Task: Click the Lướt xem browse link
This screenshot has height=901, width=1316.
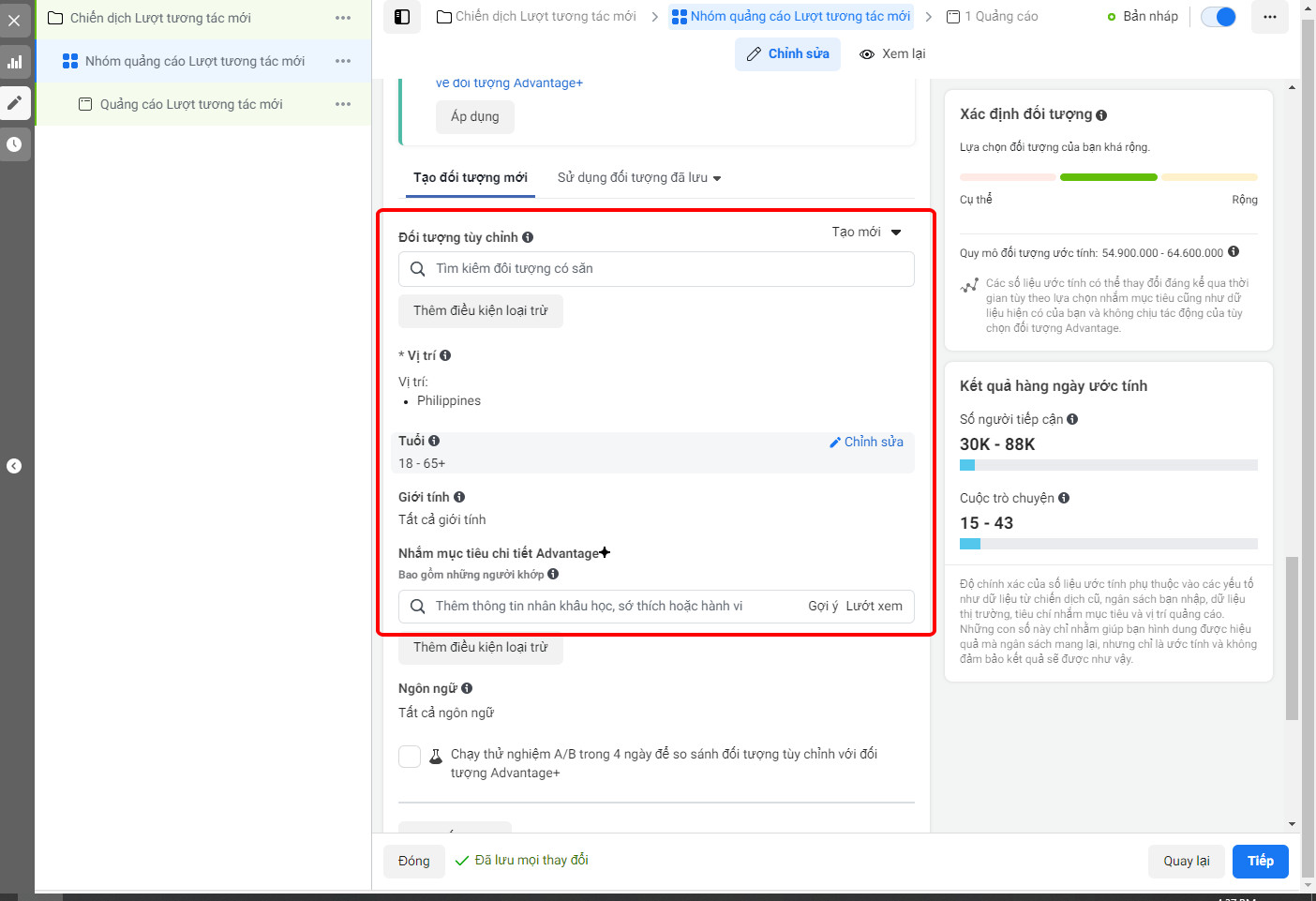Action: pyautogui.click(x=875, y=606)
